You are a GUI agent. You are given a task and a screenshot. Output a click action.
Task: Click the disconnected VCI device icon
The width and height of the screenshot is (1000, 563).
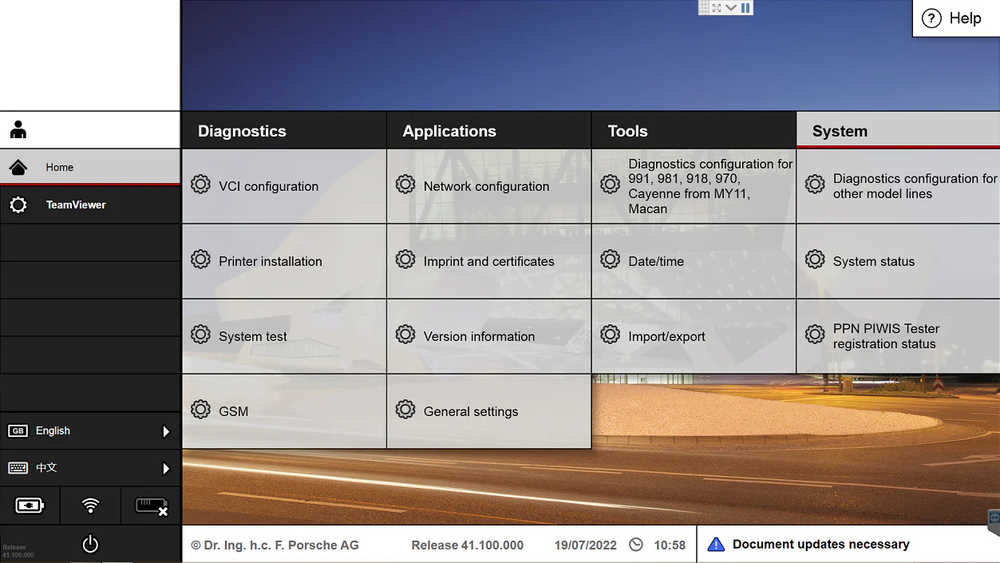pyautogui.click(x=152, y=506)
